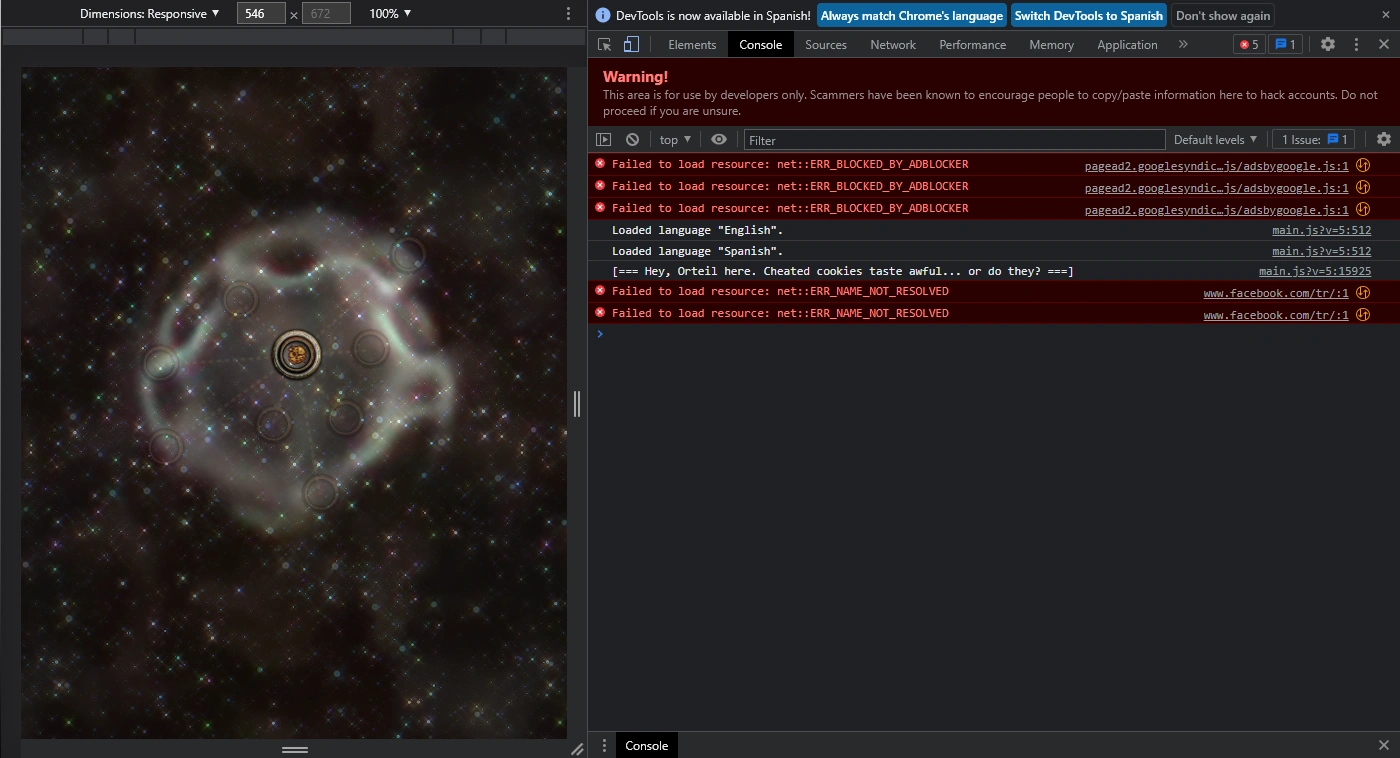
Task: Open main.js link on the Spanish language row
Action: [1322, 251]
